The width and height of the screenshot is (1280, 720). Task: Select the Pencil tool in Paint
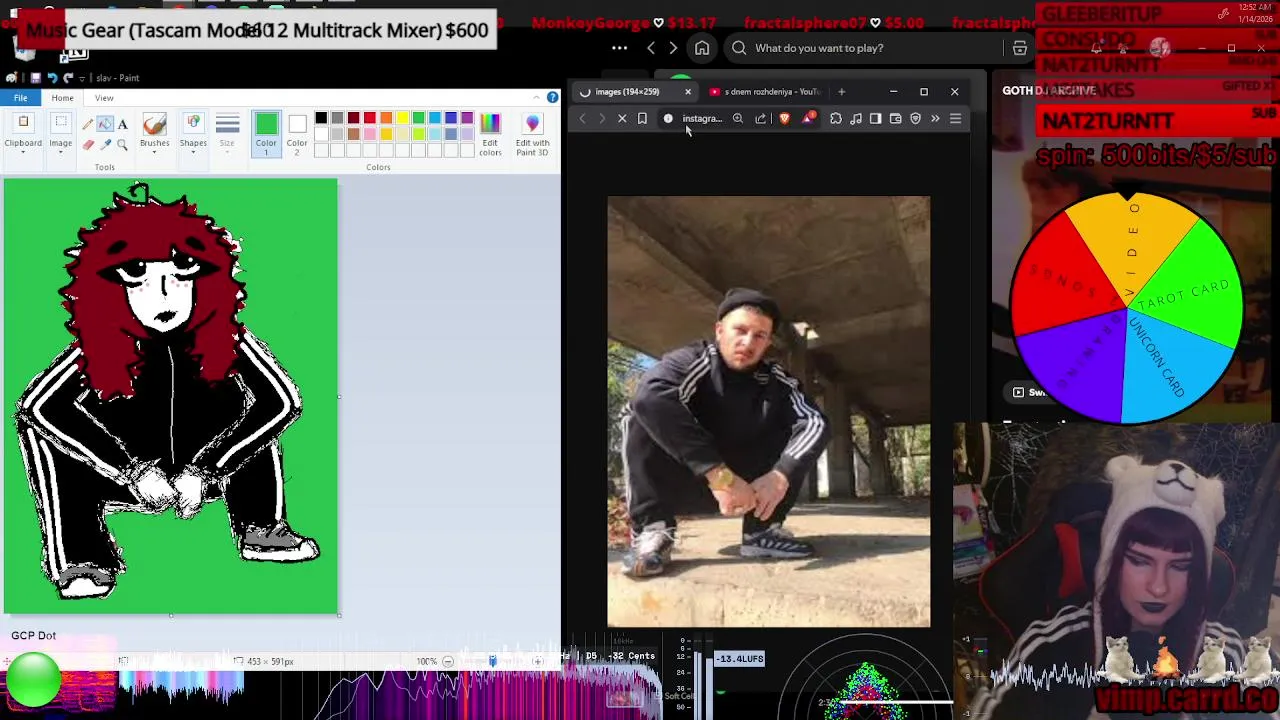coord(88,124)
